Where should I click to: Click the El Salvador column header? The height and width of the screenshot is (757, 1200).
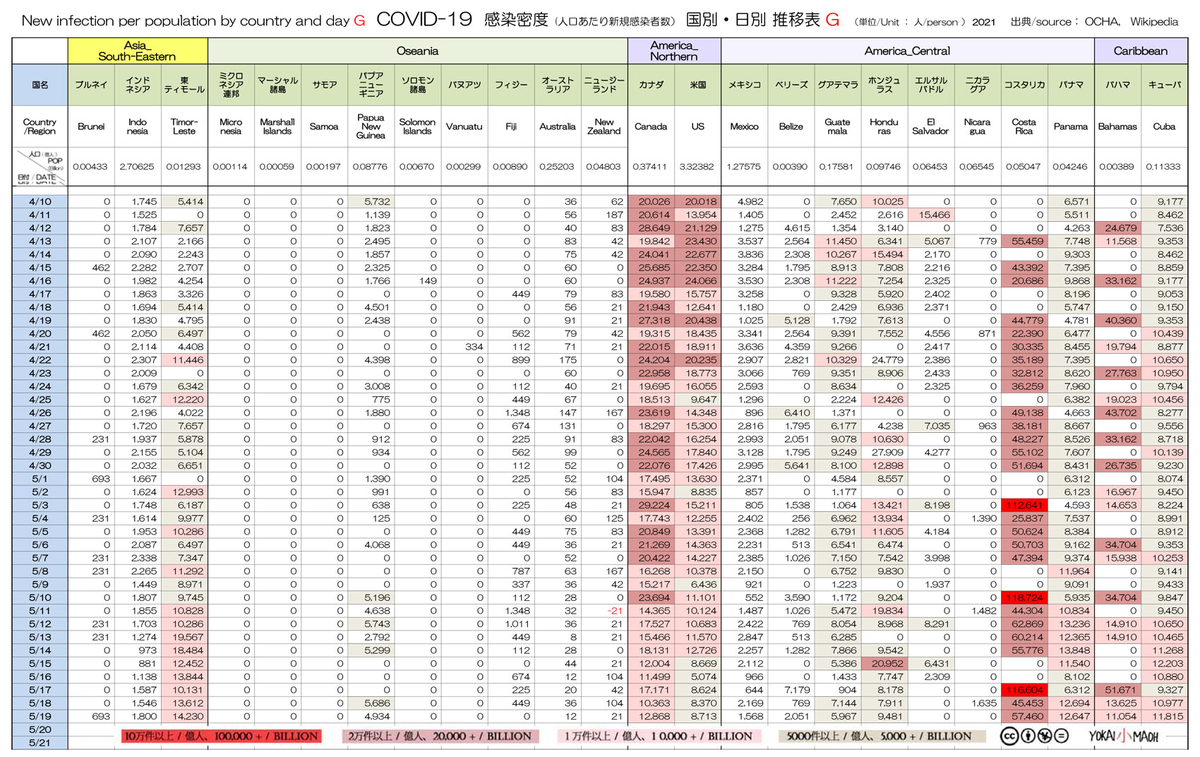[930, 127]
